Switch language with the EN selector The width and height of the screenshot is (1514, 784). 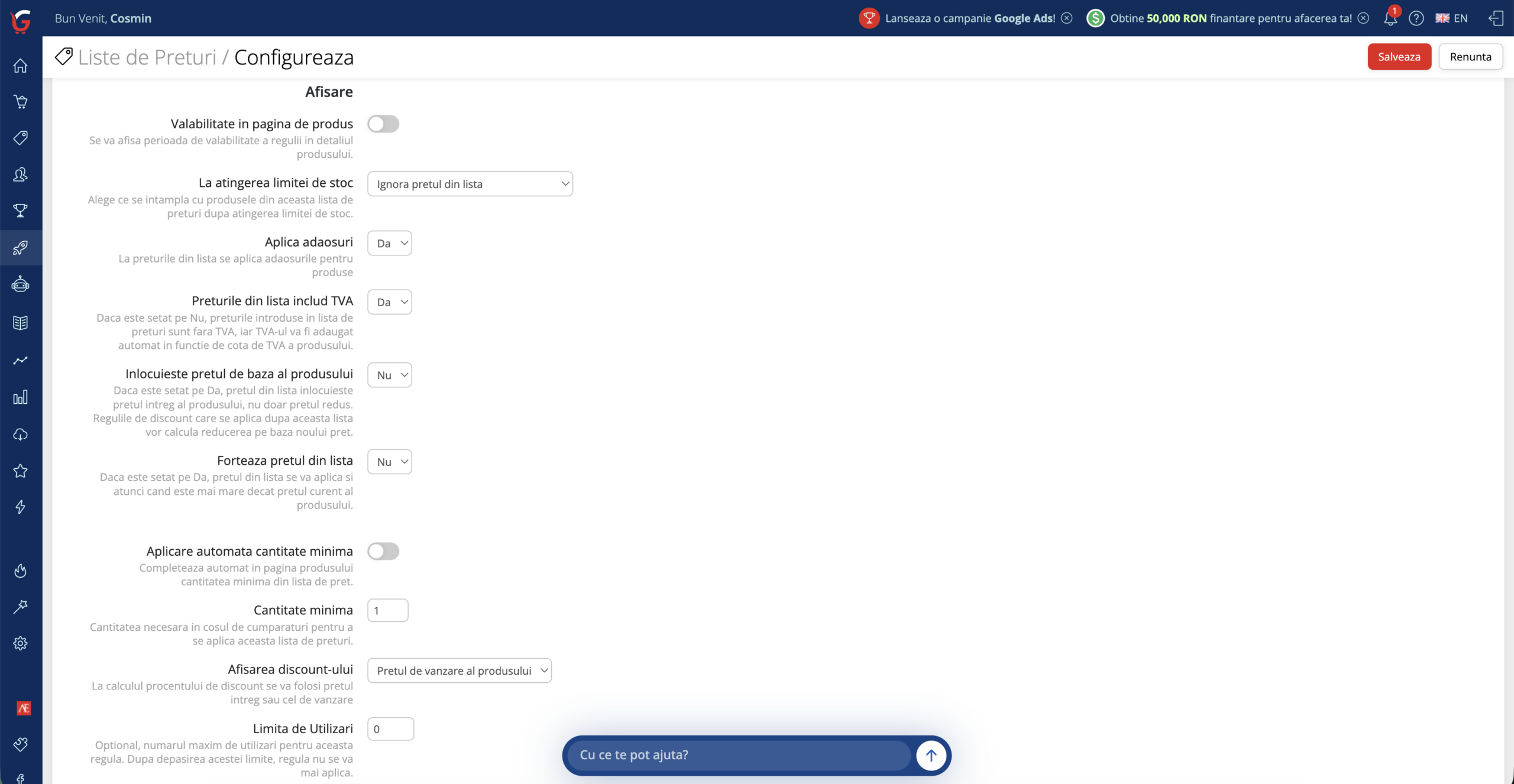pyautogui.click(x=1451, y=18)
